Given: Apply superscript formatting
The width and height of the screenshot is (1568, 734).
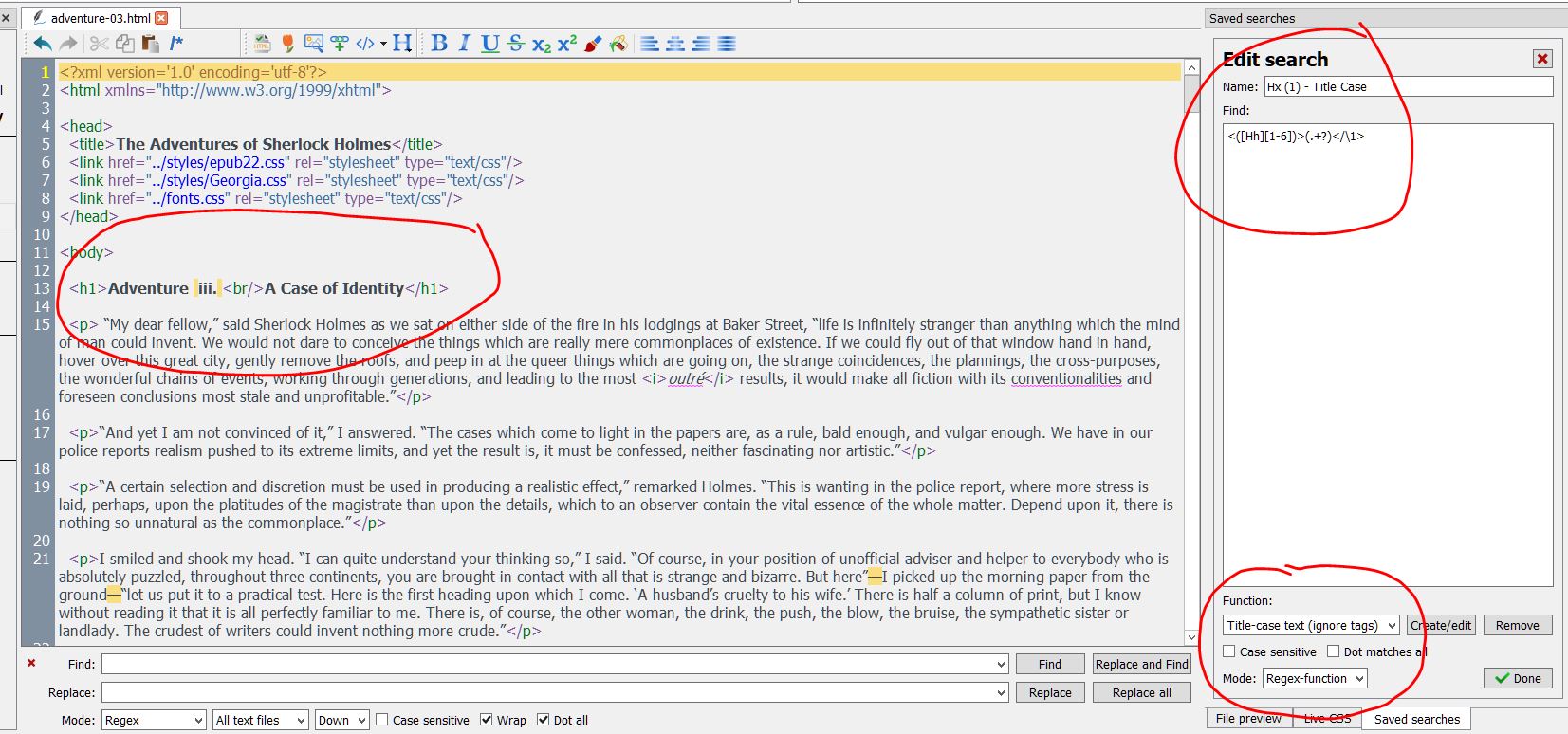Looking at the screenshot, I should click(567, 43).
